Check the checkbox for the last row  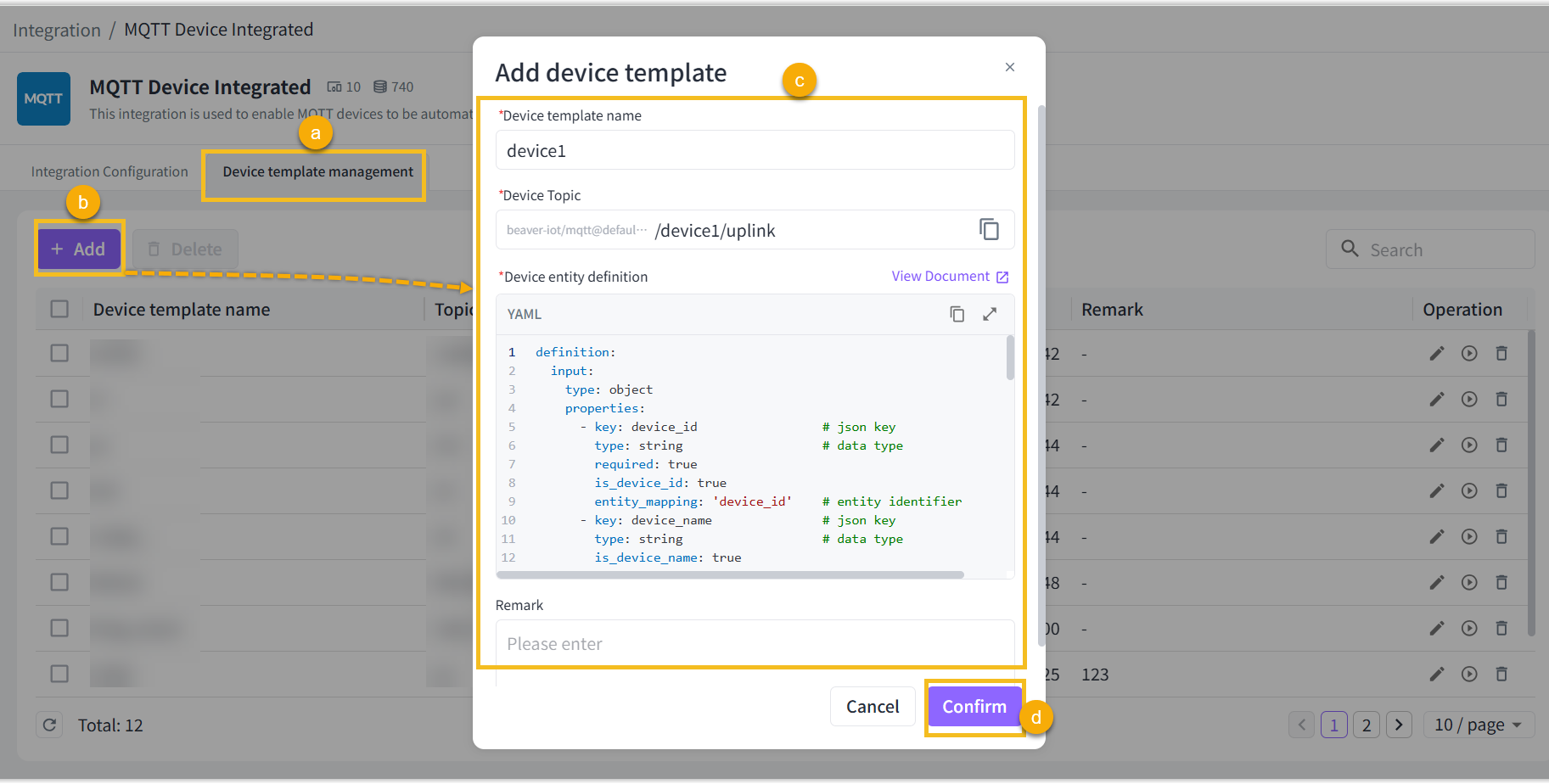[x=59, y=675]
